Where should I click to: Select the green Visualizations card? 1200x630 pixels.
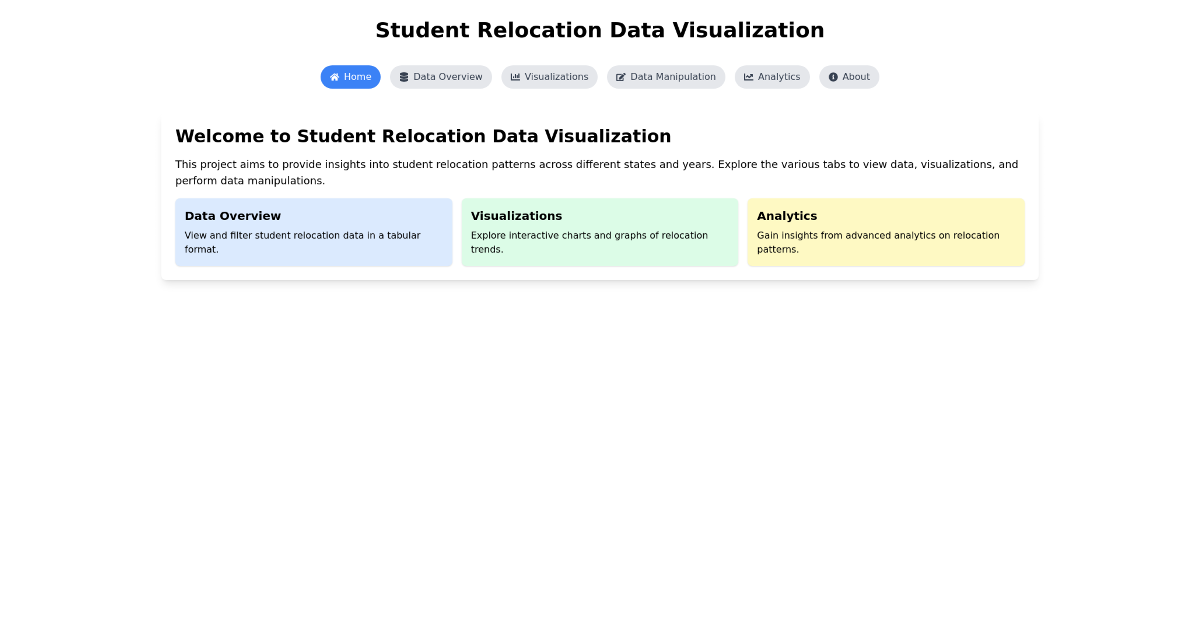tap(600, 232)
